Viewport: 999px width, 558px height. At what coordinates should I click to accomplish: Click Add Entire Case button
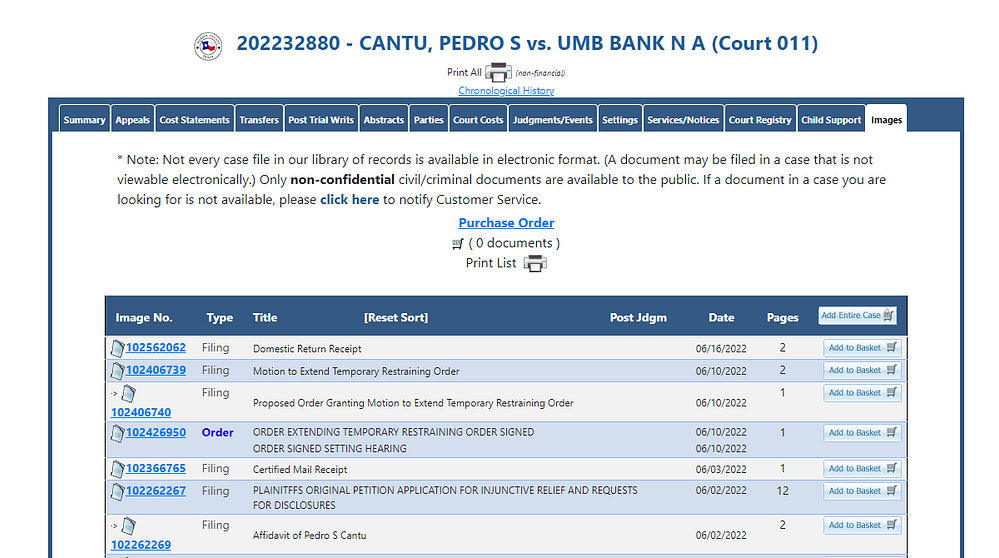point(858,315)
